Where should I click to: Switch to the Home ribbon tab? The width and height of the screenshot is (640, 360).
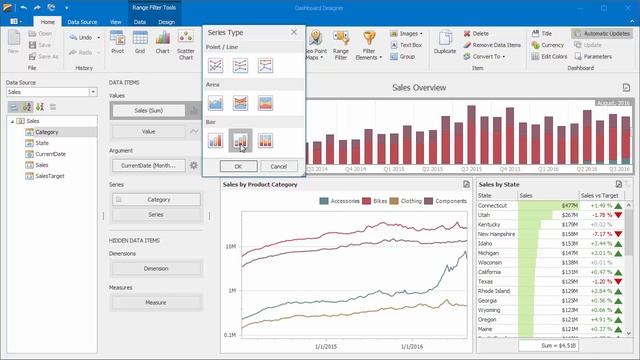point(47,22)
